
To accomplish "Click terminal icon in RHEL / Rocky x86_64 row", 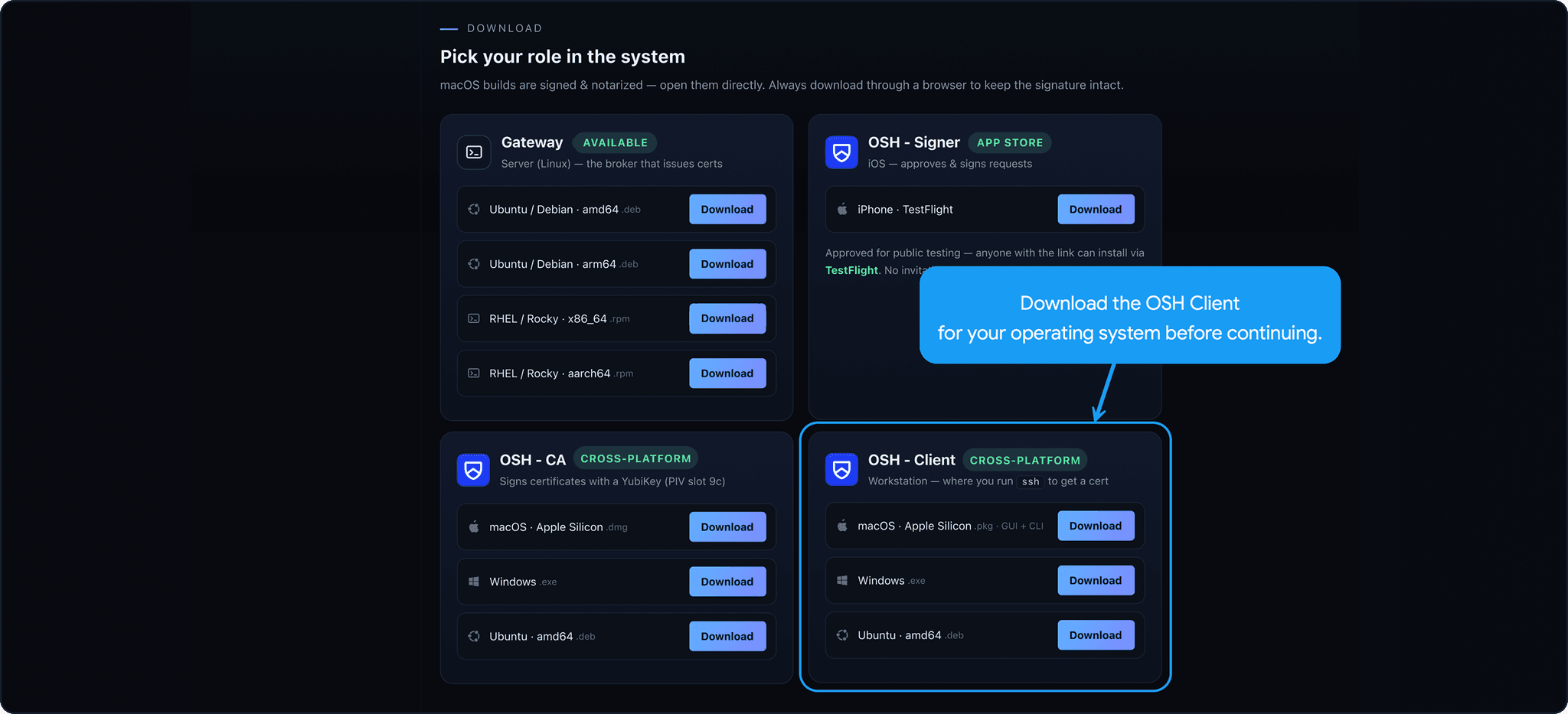I will pos(474,318).
